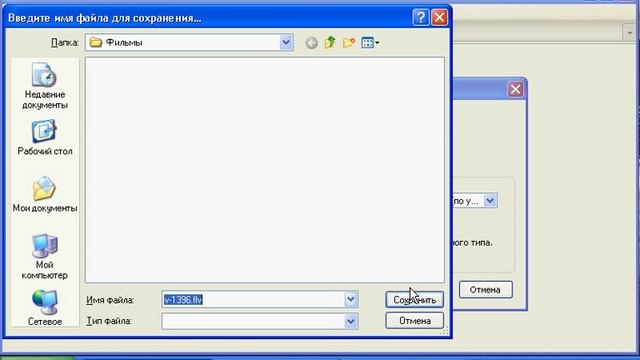Go to Рабочий стол location
This screenshot has width=640, height=360.
click(x=44, y=138)
